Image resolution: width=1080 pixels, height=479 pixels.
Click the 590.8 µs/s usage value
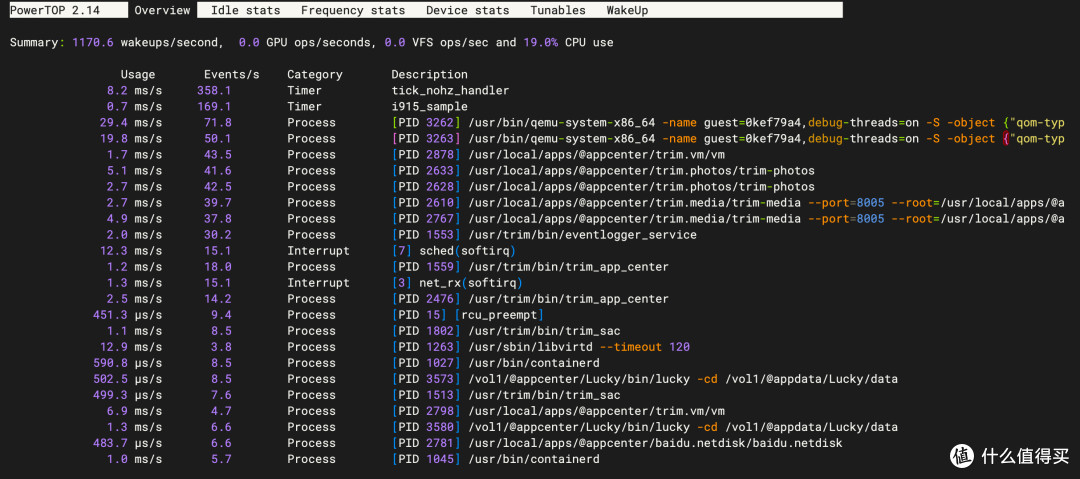(127, 363)
